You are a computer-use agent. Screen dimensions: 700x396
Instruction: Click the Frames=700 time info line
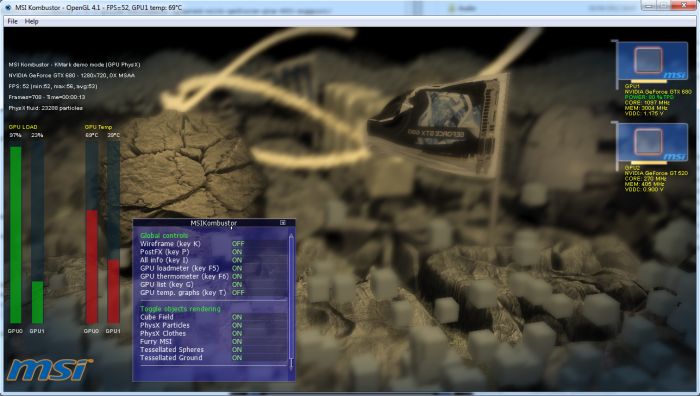coord(46,97)
